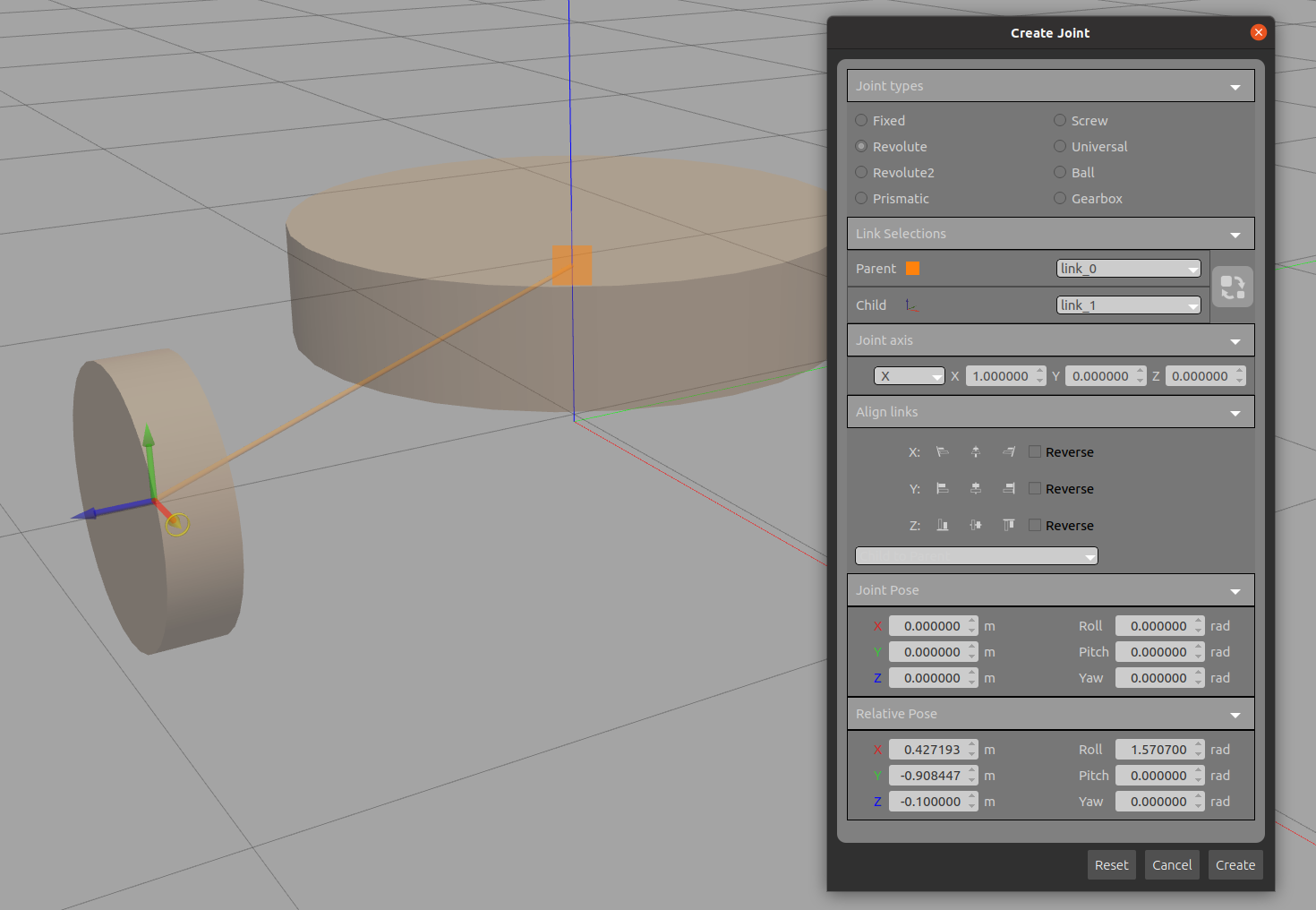Click the Reset button

click(1111, 865)
